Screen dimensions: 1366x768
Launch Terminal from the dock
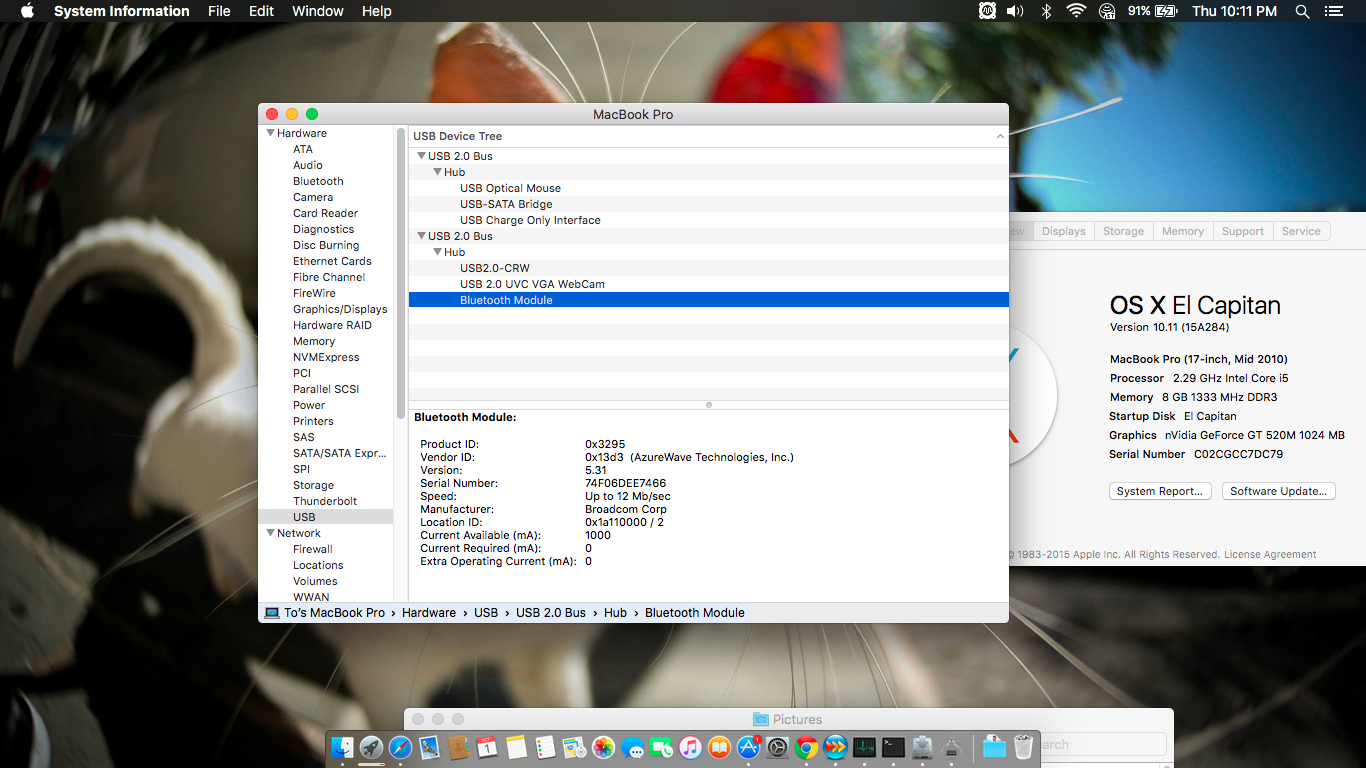tap(893, 747)
